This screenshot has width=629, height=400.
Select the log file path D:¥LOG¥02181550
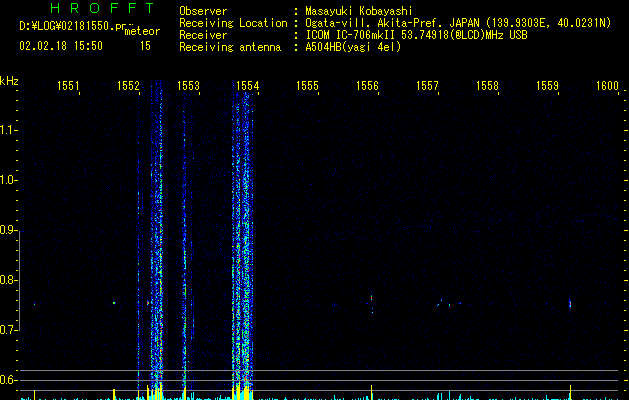pyautogui.click(x=71, y=26)
